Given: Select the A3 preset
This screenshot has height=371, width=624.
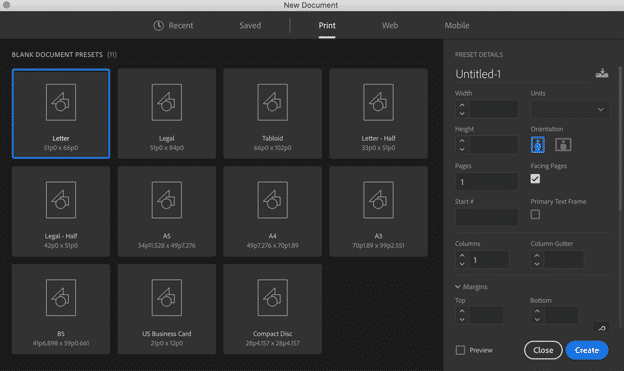Looking at the screenshot, I should (x=378, y=211).
